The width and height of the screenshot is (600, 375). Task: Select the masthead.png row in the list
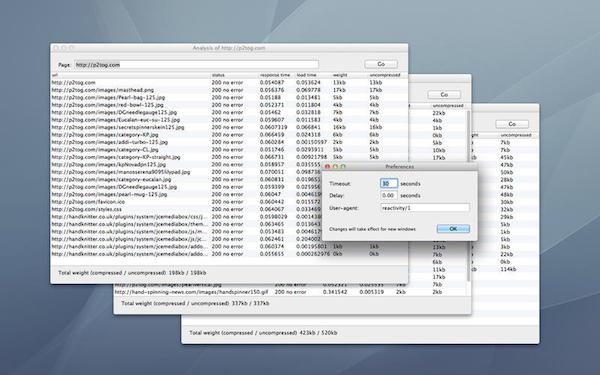click(229, 90)
